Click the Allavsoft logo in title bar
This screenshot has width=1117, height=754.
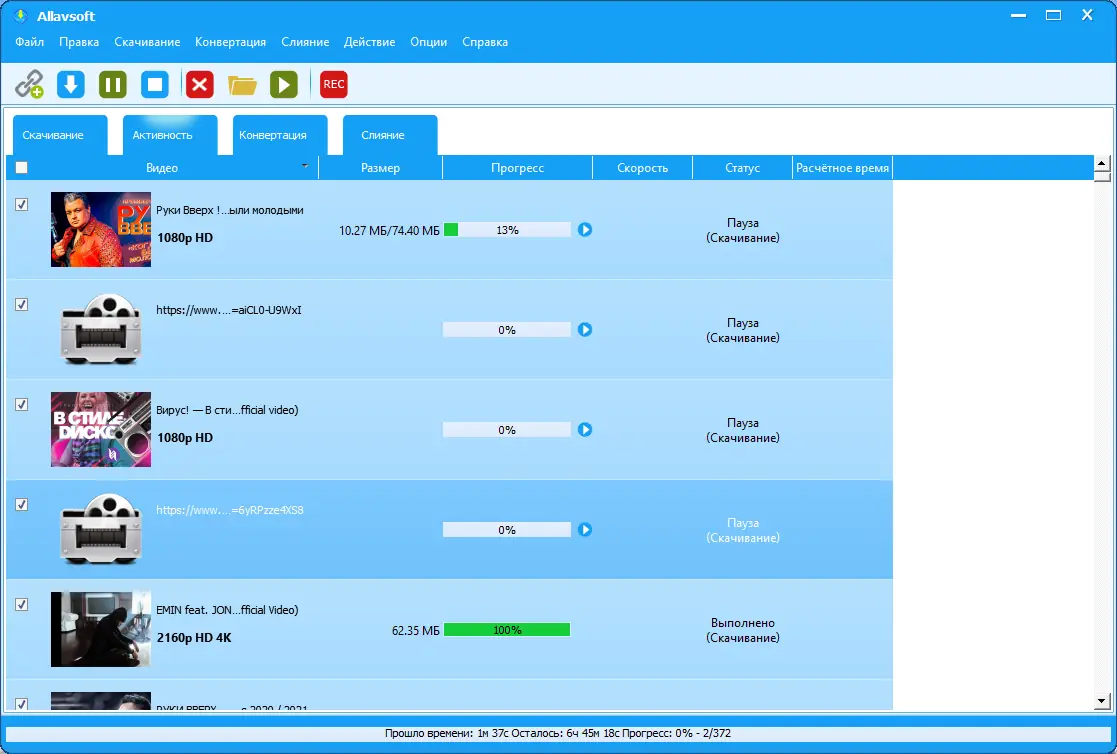(21, 16)
